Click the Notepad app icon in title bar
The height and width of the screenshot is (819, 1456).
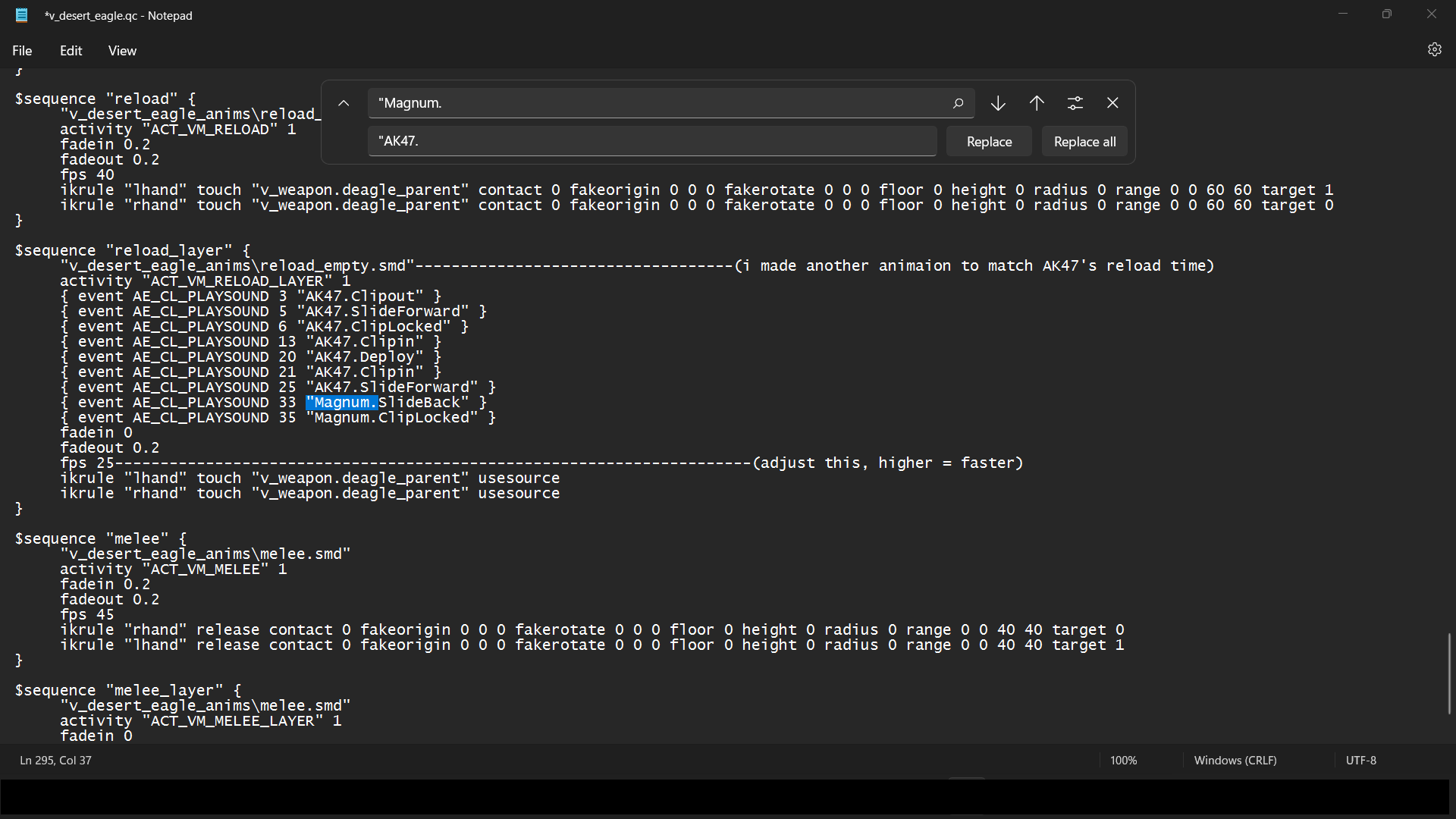point(22,15)
